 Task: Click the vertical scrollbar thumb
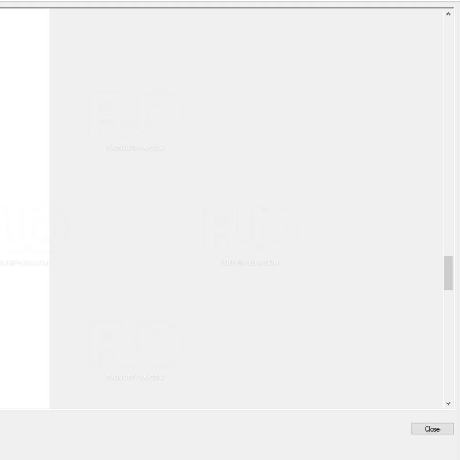[x=448, y=273]
